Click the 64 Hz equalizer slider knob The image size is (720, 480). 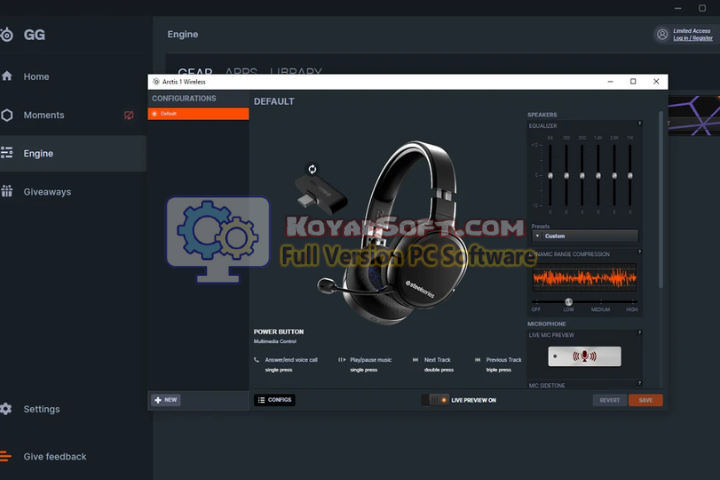point(550,175)
